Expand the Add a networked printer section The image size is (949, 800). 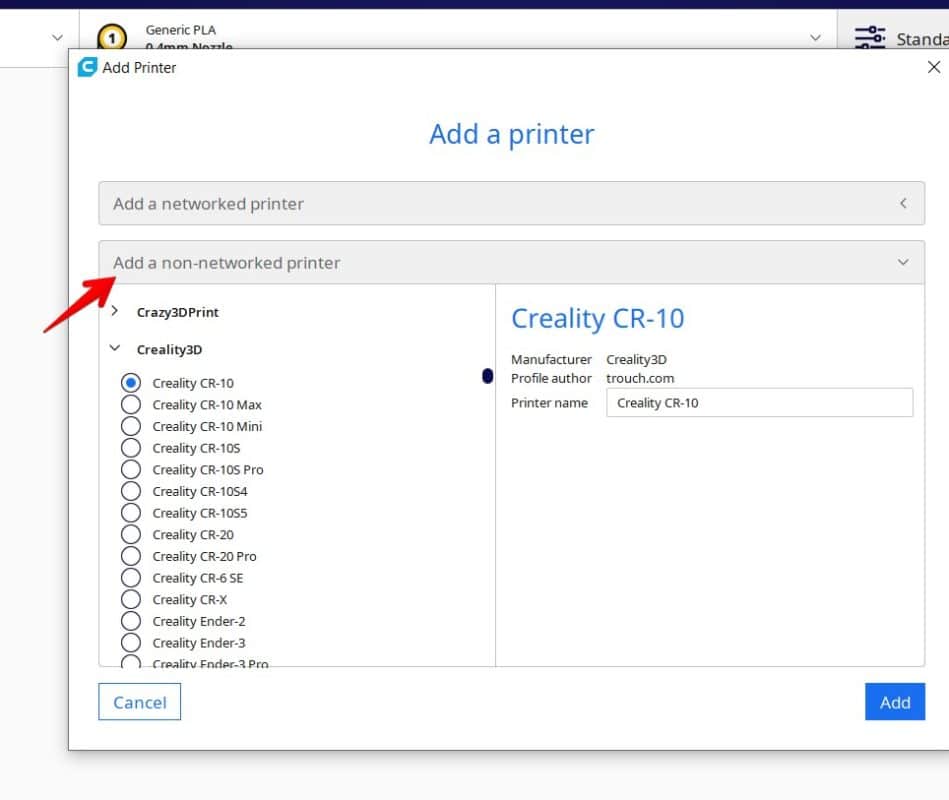tap(511, 203)
